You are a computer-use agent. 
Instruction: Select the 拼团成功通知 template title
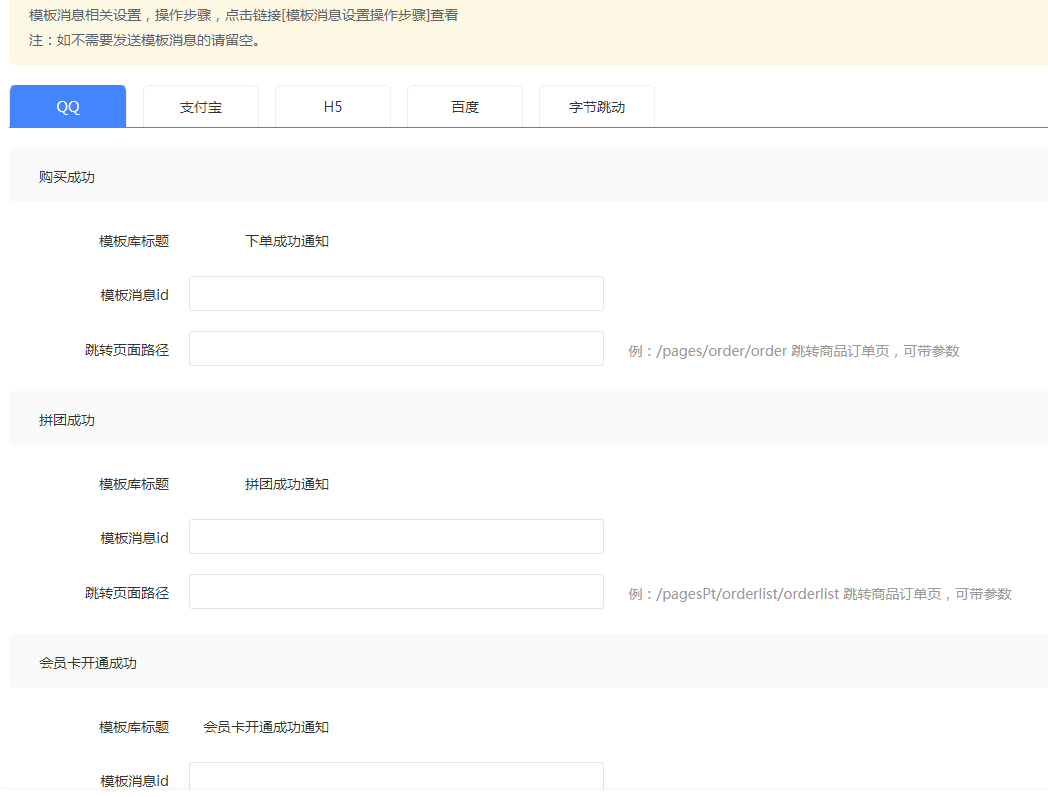287,484
